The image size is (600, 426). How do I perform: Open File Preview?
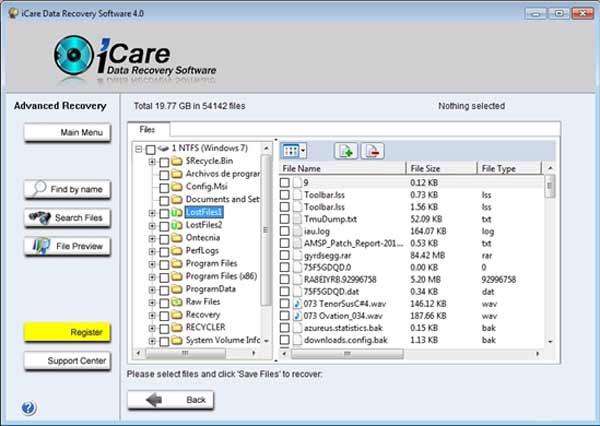[67, 246]
